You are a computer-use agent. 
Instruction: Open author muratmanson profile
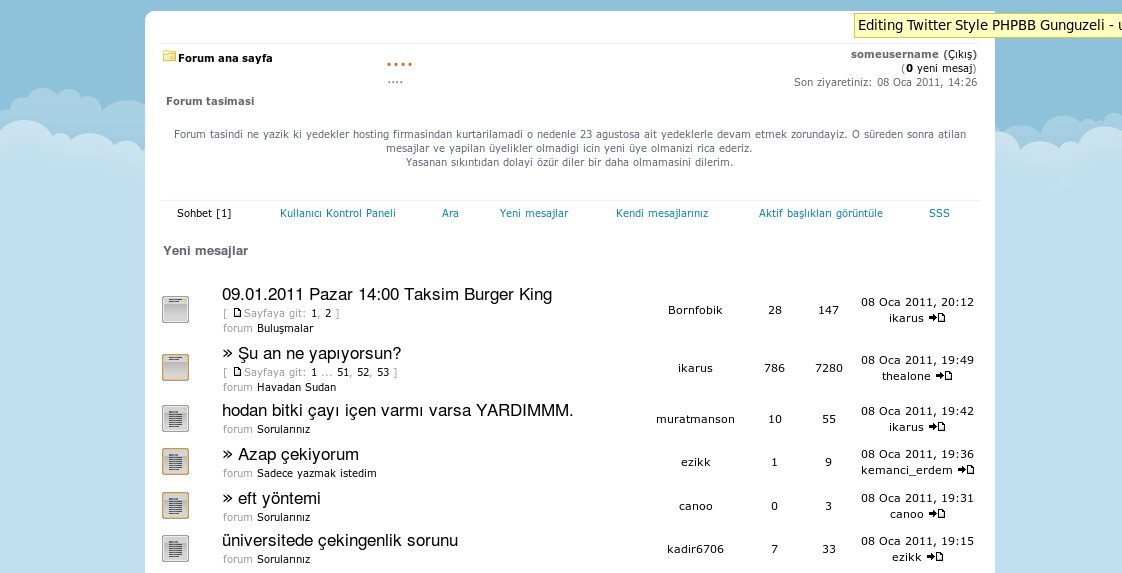pyautogui.click(x=695, y=419)
